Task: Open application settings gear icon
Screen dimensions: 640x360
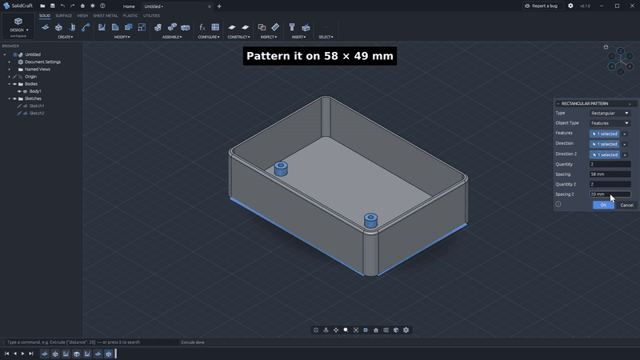Action: 571,6
